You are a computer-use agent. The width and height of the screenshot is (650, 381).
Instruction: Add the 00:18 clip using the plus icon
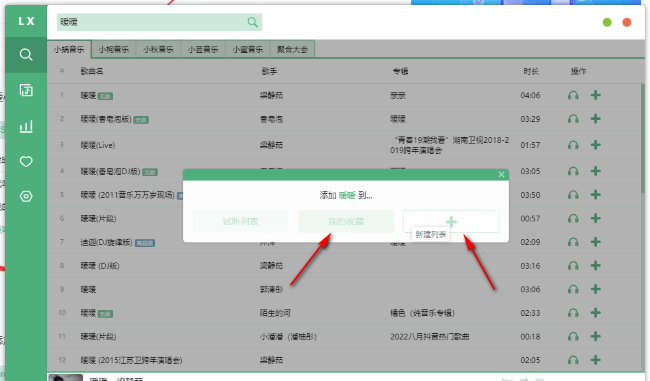596,336
